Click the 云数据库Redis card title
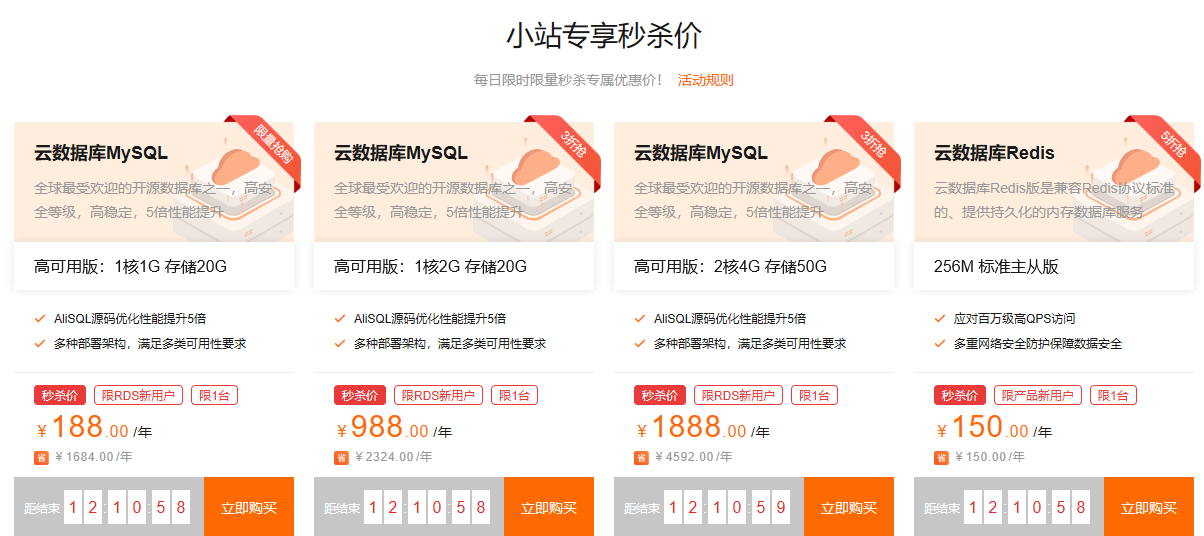 (x=994, y=153)
